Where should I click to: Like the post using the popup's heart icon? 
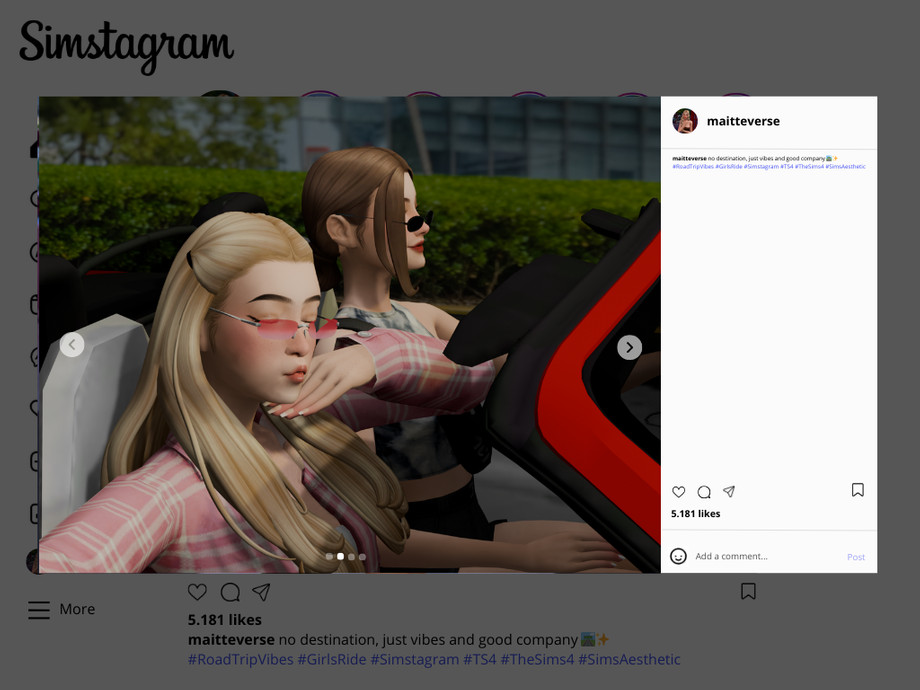[x=678, y=492]
